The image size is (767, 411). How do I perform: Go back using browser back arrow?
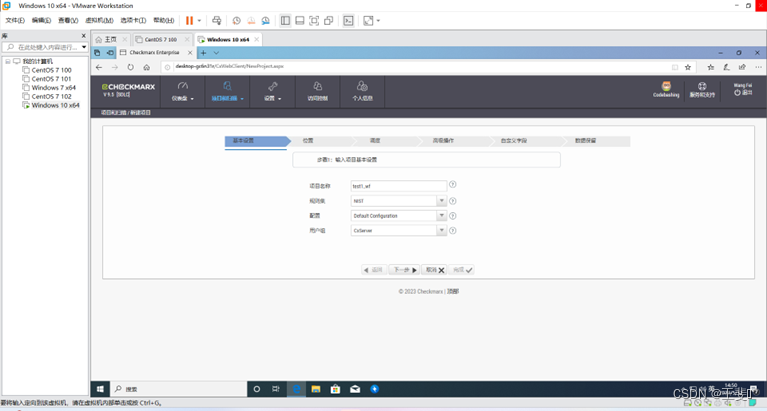[99, 67]
